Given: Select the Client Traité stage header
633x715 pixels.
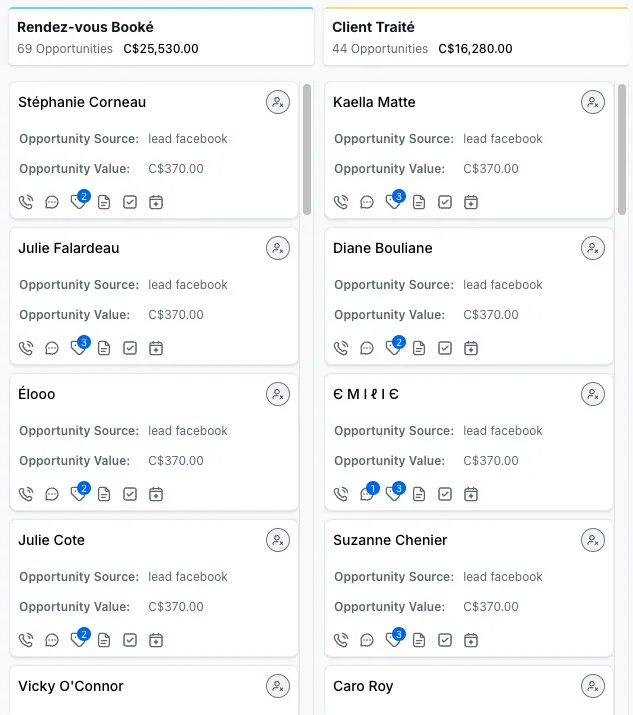Looking at the screenshot, I should tap(374, 27).
